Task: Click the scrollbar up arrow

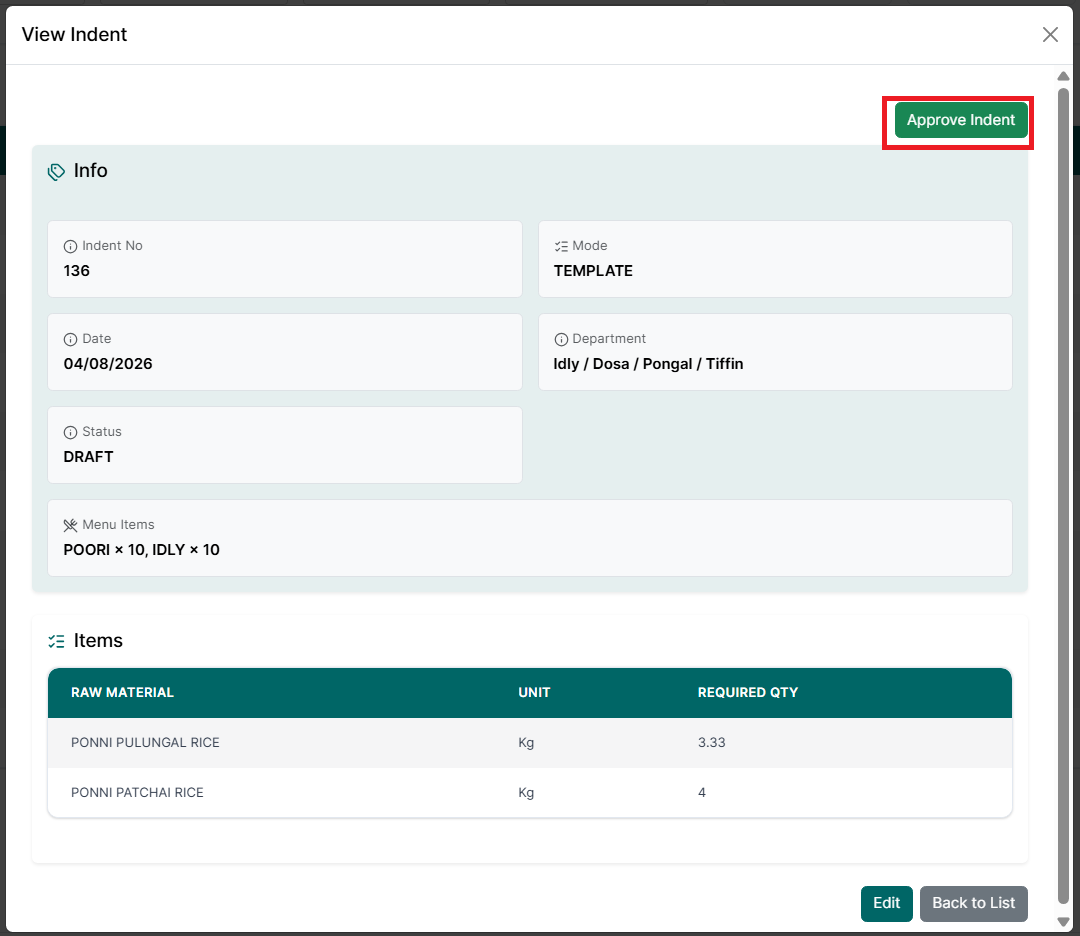Action: (x=1063, y=76)
